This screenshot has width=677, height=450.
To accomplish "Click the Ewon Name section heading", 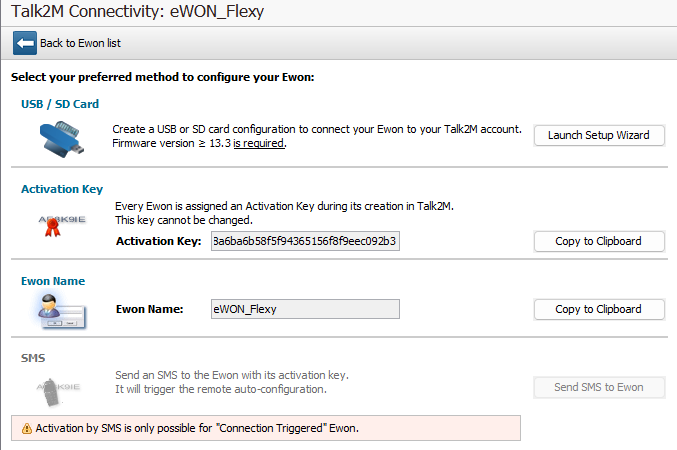I will pos(53,281).
